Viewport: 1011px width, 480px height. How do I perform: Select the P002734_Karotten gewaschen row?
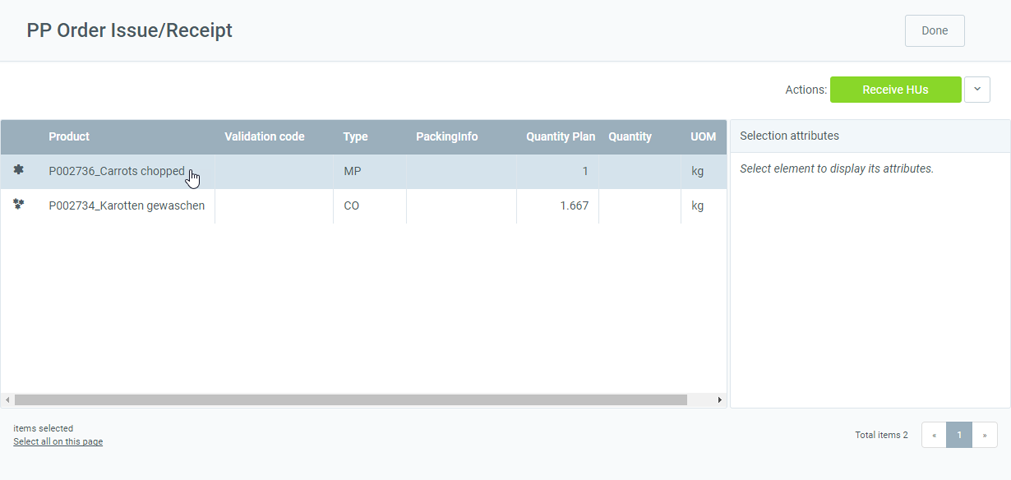[x=364, y=206]
